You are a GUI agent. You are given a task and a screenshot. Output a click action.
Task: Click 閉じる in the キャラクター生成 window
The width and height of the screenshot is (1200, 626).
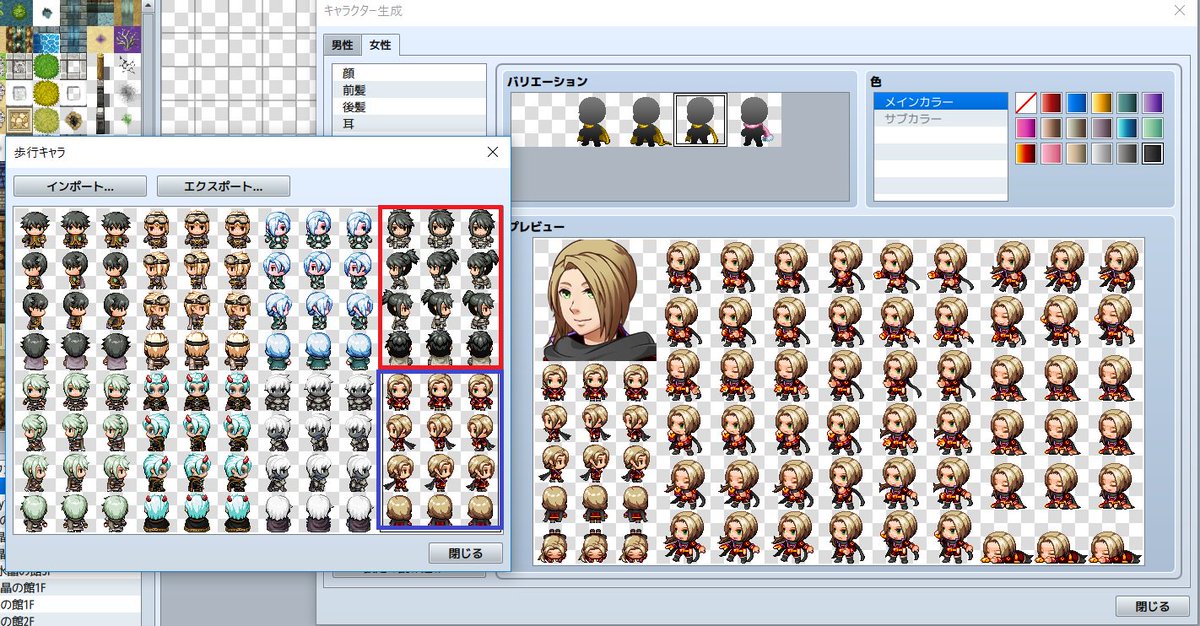1152,606
